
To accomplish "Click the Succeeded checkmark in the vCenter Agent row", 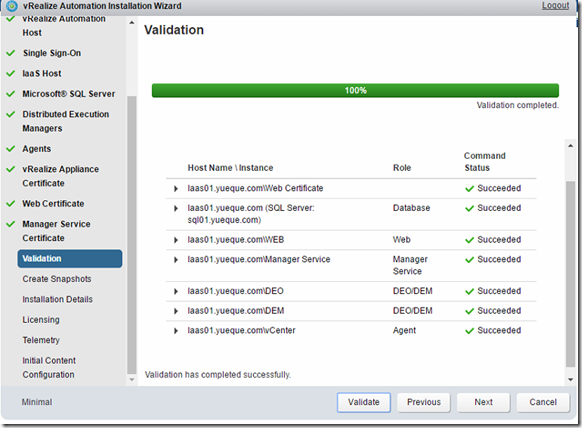I will (x=470, y=330).
